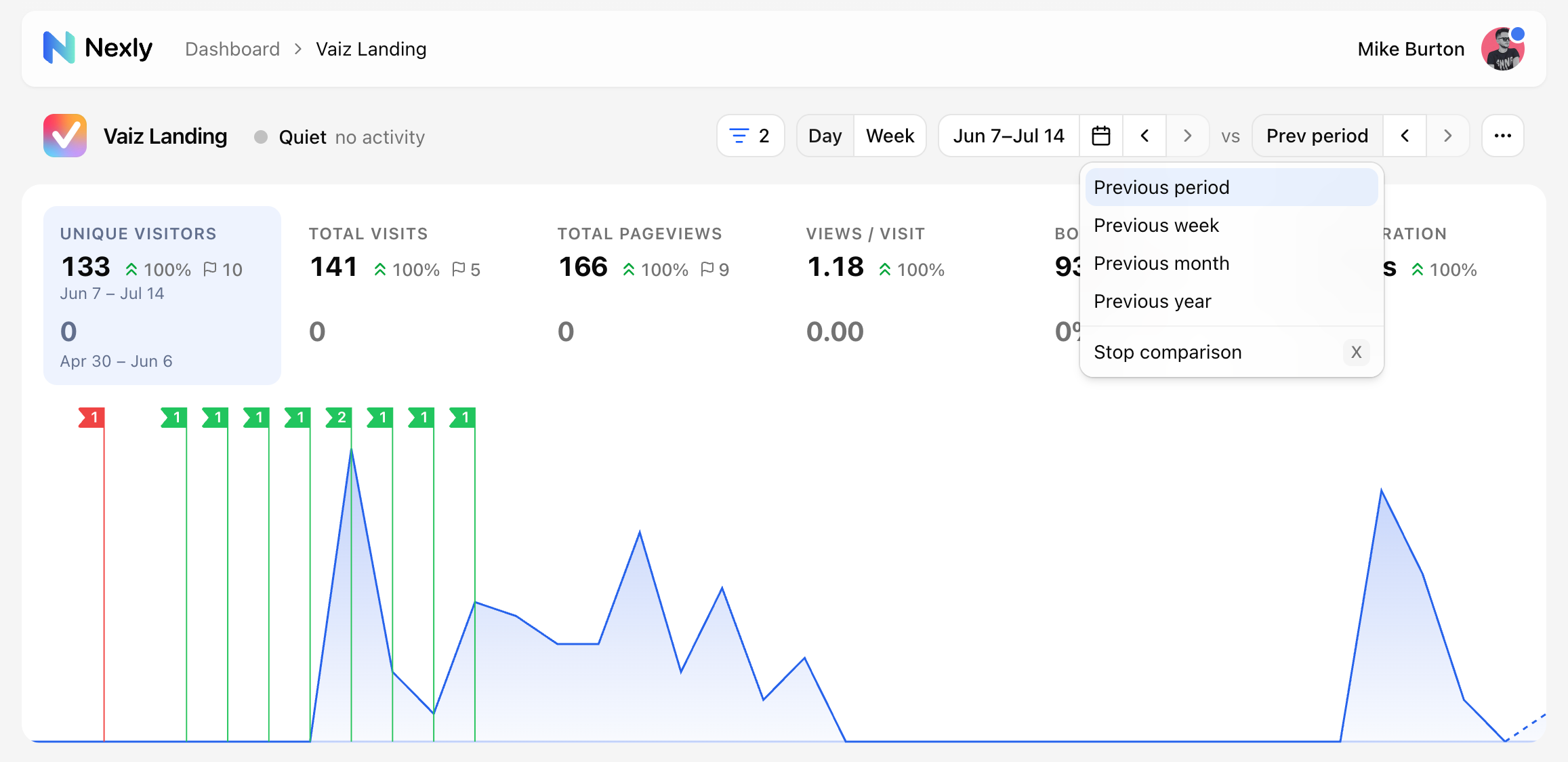Click the filter icon showing 2
The height and width of the screenshot is (762, 1568).
[x=750, y=136]
